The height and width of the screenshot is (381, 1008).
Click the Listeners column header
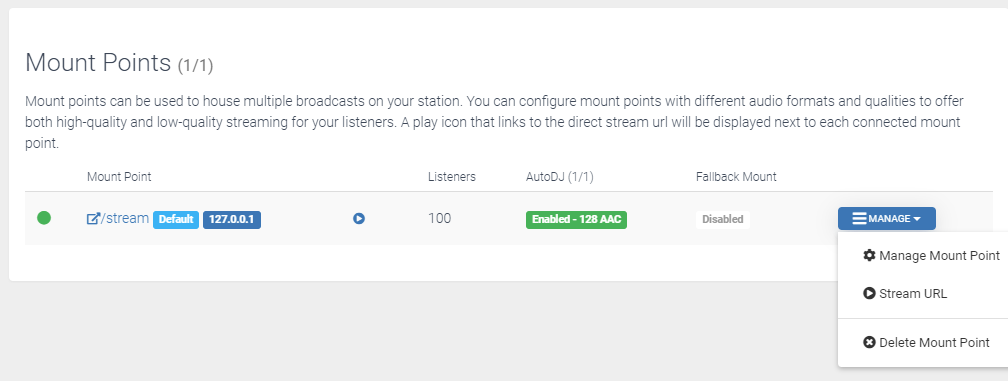pyautogui.click(x=452, y=176)
